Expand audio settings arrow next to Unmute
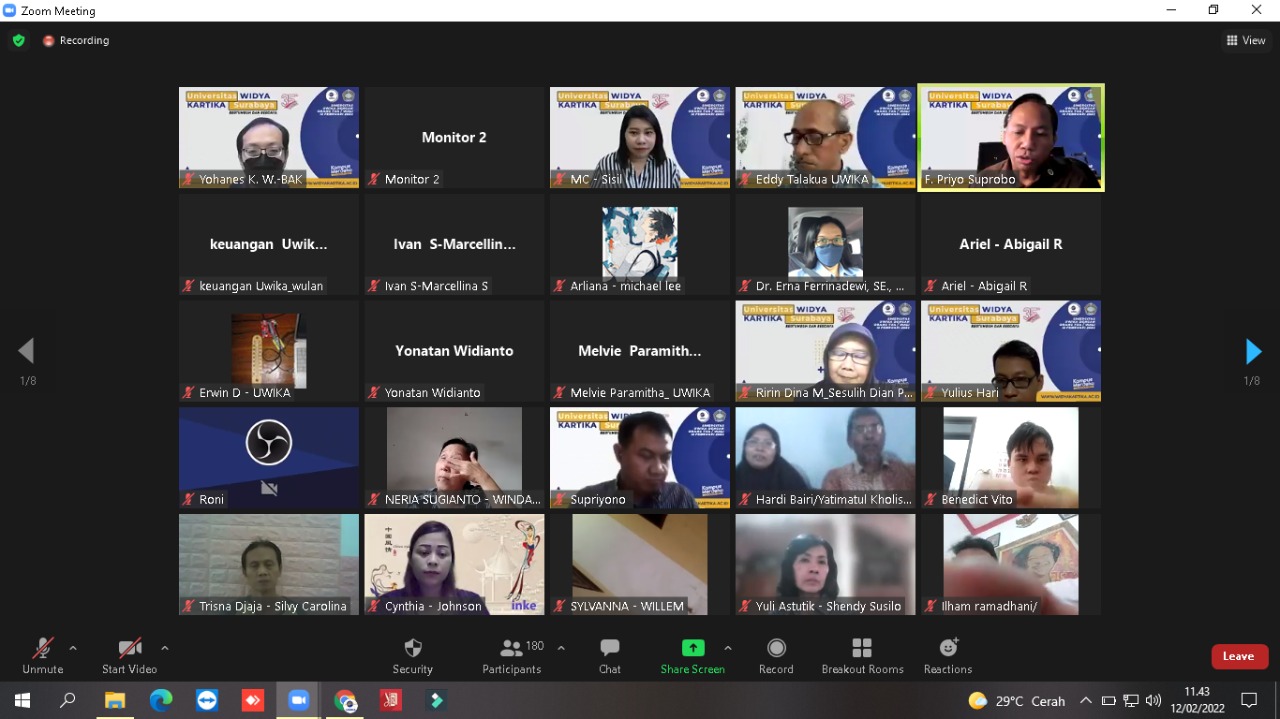Screen dimensions: 1280x719 (73, 648)
